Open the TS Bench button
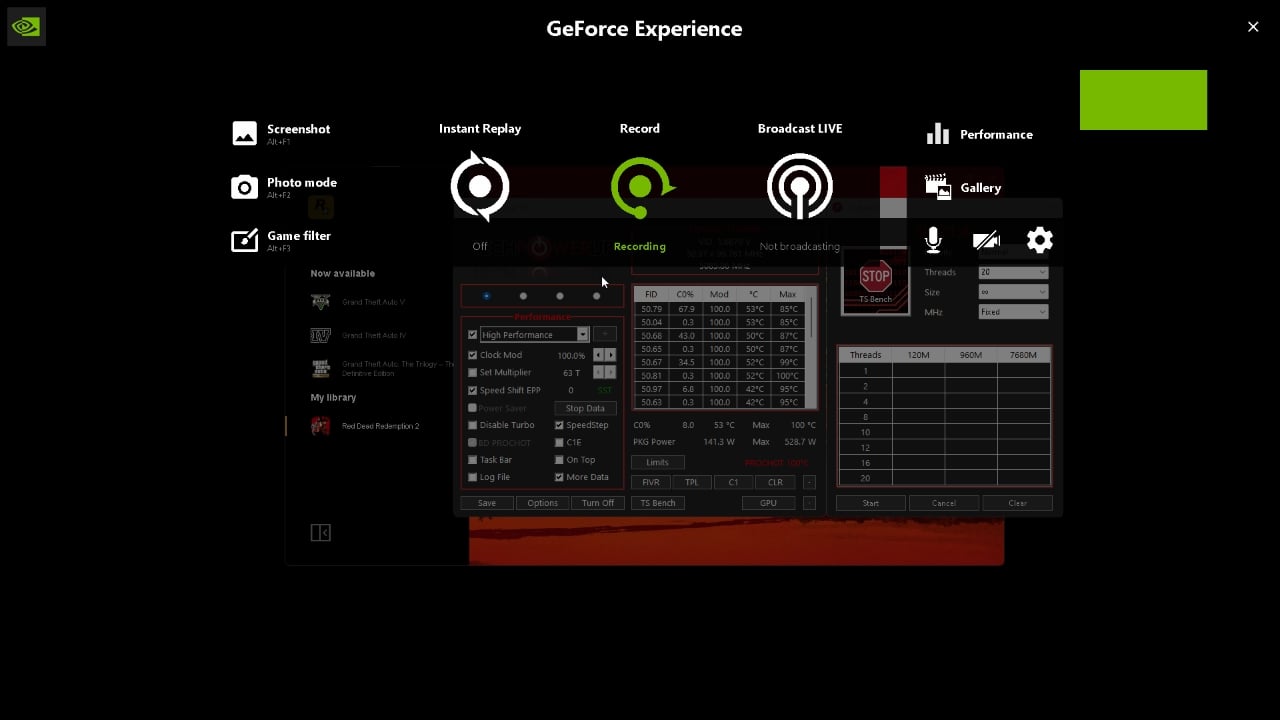Viewport: 1280px width, 720px height. click(x=658, y=503)
